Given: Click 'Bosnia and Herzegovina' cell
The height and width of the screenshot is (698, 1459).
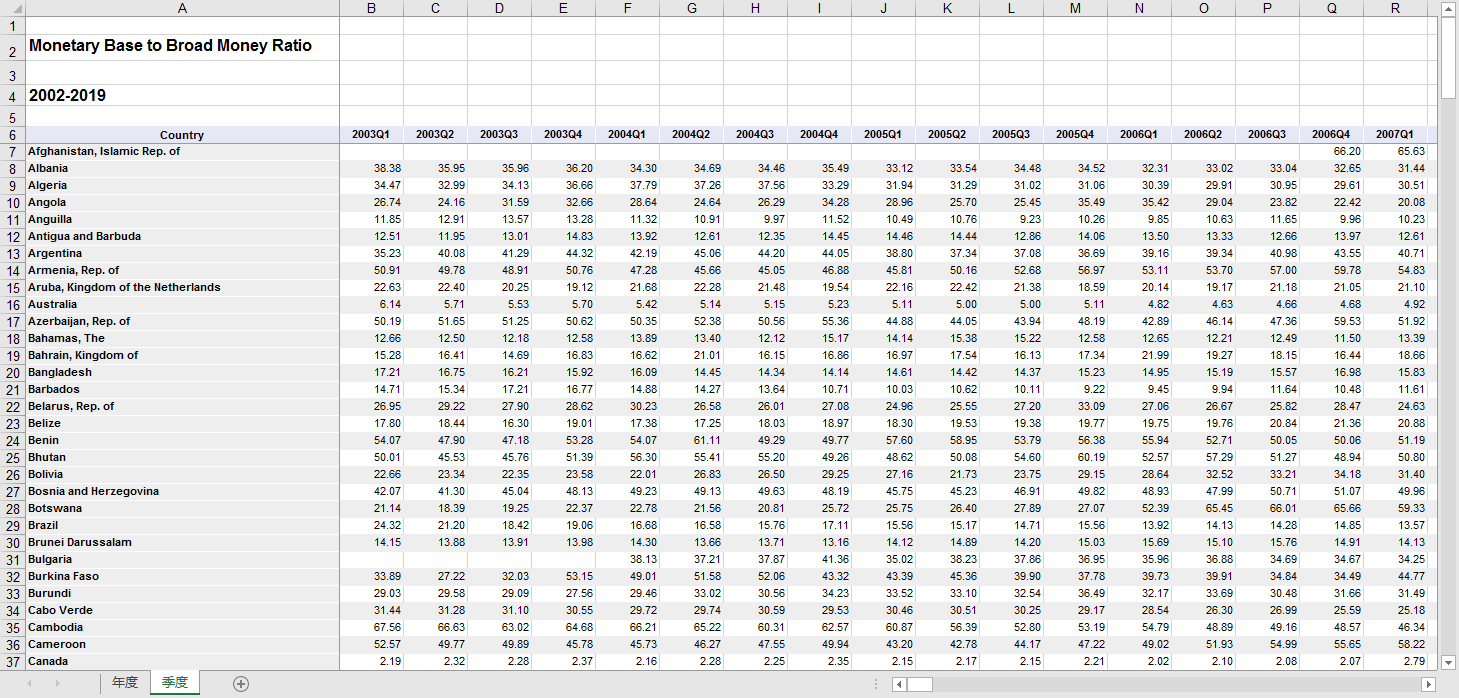Looking at the screenshot, I should pyautogui.click(x=182, y=491).
